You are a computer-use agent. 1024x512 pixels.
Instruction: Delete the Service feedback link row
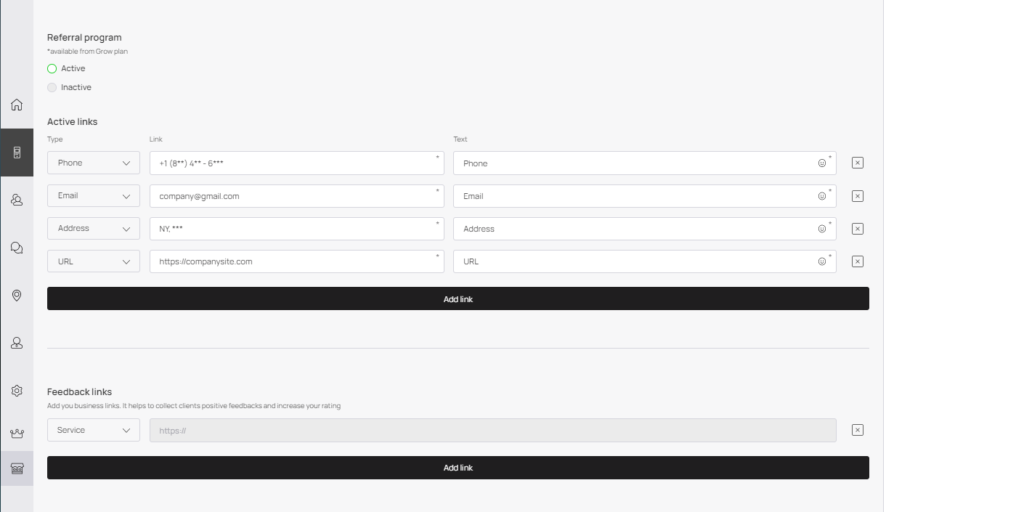click(857, 430)
